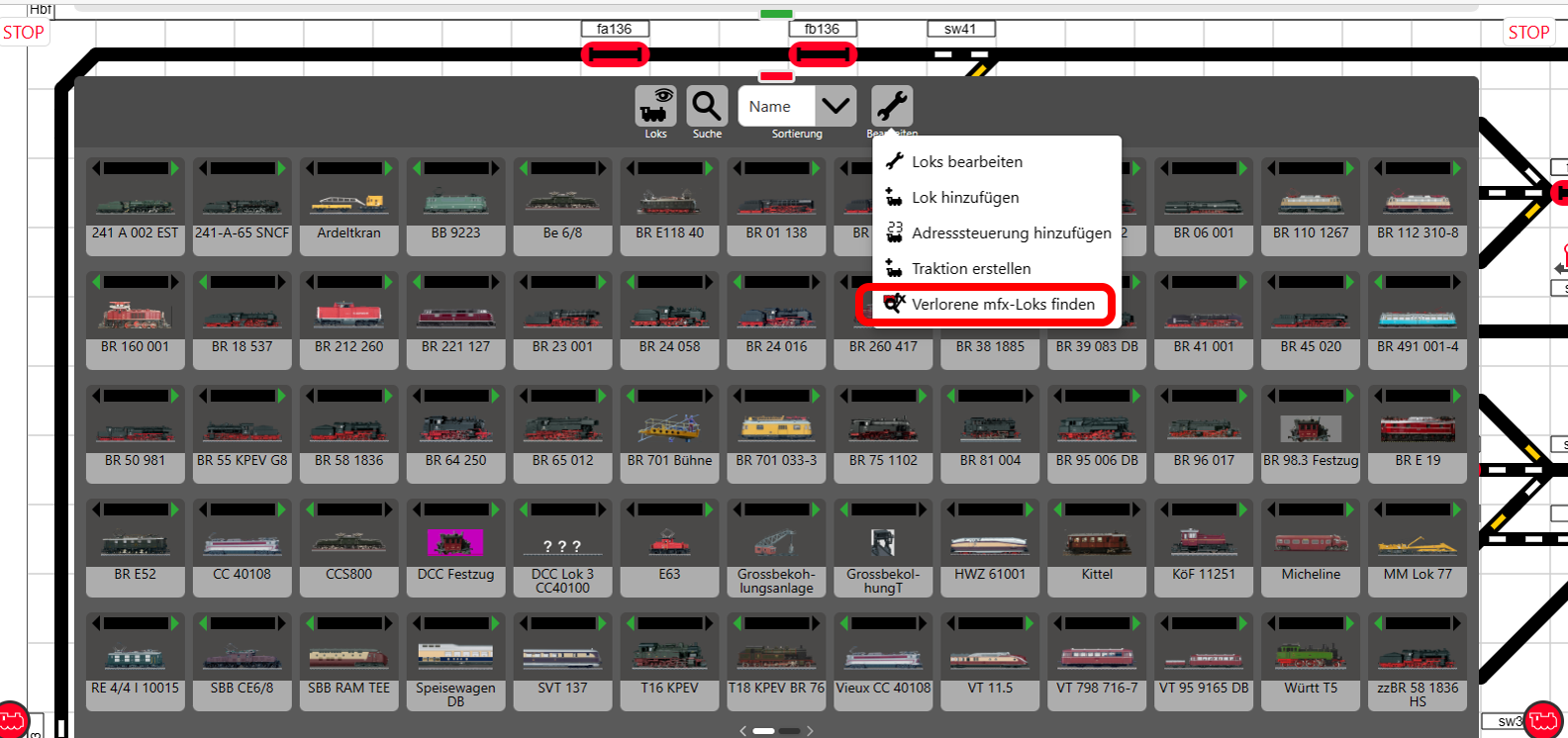
Task: Select locomotive BR 45 020
Action: tap(1312, 321)
